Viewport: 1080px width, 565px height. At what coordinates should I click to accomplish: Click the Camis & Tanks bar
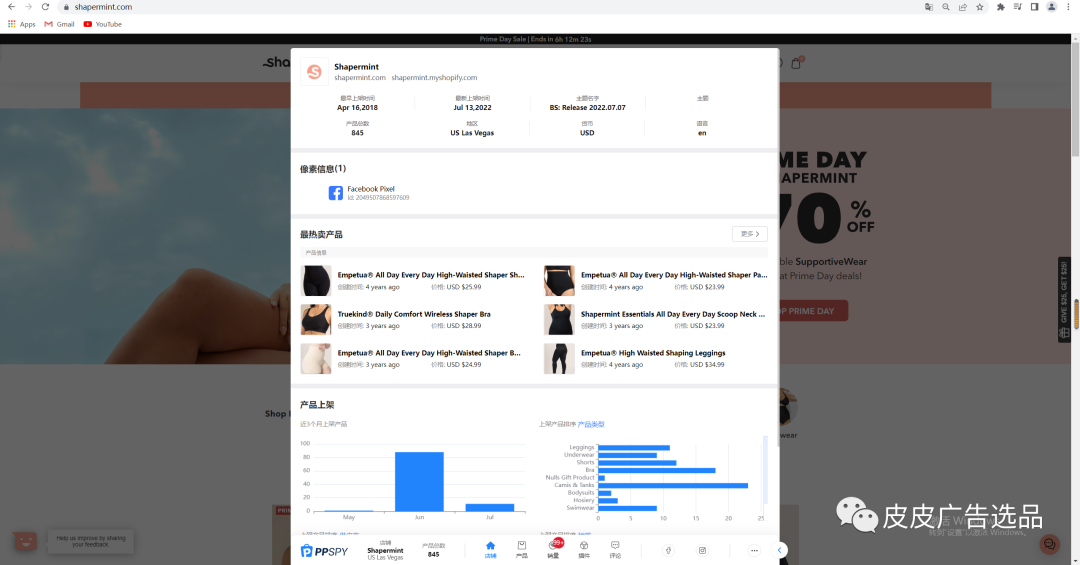(x=673, y=485)
